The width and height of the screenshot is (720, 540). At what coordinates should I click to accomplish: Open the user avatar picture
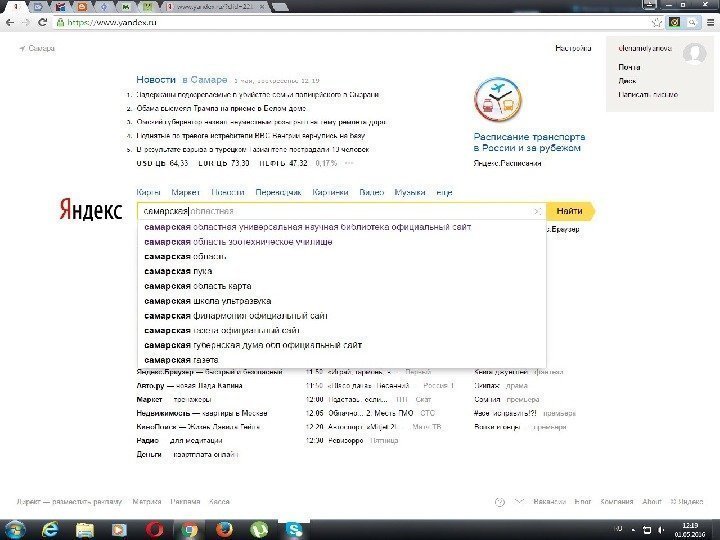694,54
